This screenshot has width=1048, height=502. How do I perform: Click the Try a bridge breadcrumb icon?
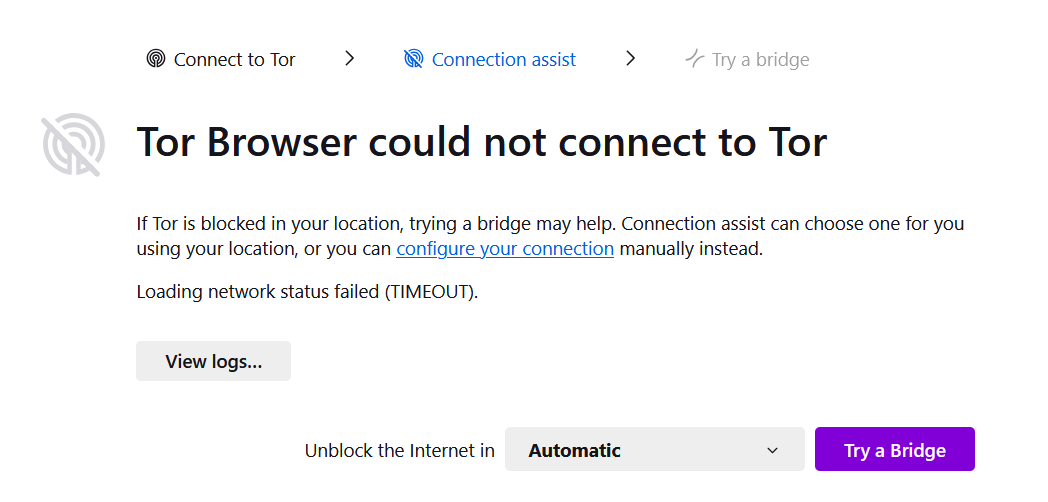pyautogui.click(x=694, y=59)
